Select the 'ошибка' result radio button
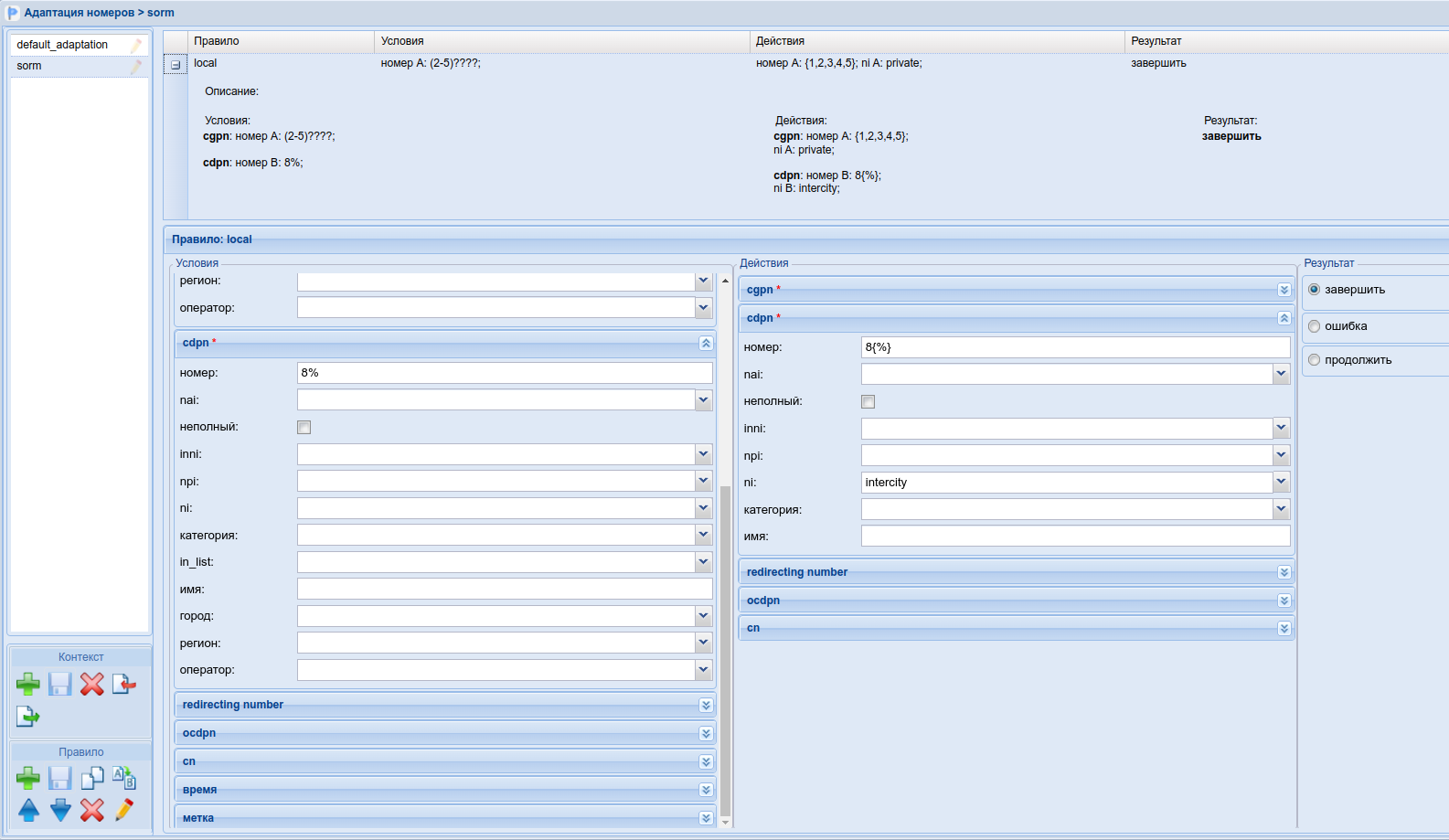This screenshot has height=840, width=1449. [x=1315, y=326]
